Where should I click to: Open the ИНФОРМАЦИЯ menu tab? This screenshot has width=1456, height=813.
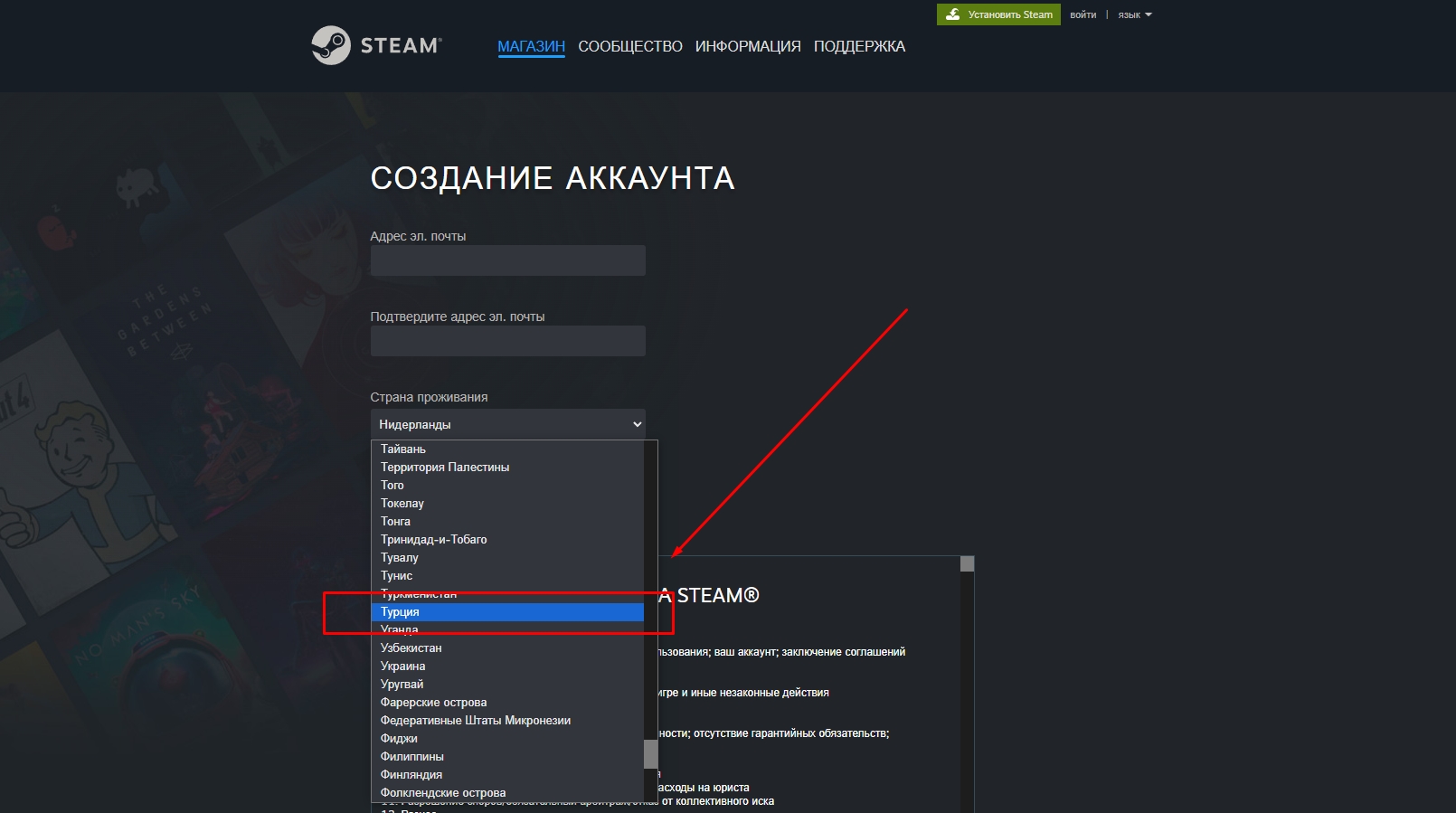click(748, 46)
